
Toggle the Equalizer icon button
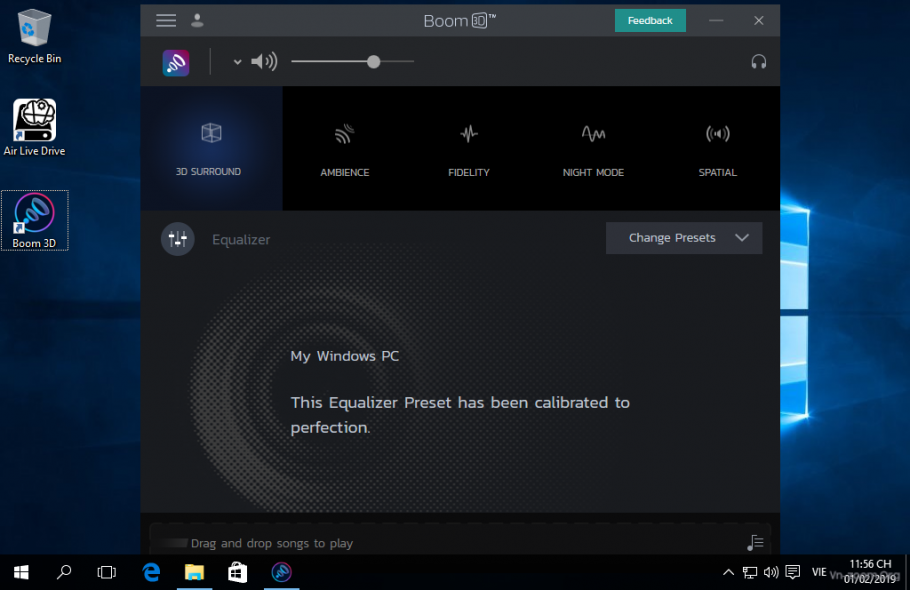[x=178, y=239]
